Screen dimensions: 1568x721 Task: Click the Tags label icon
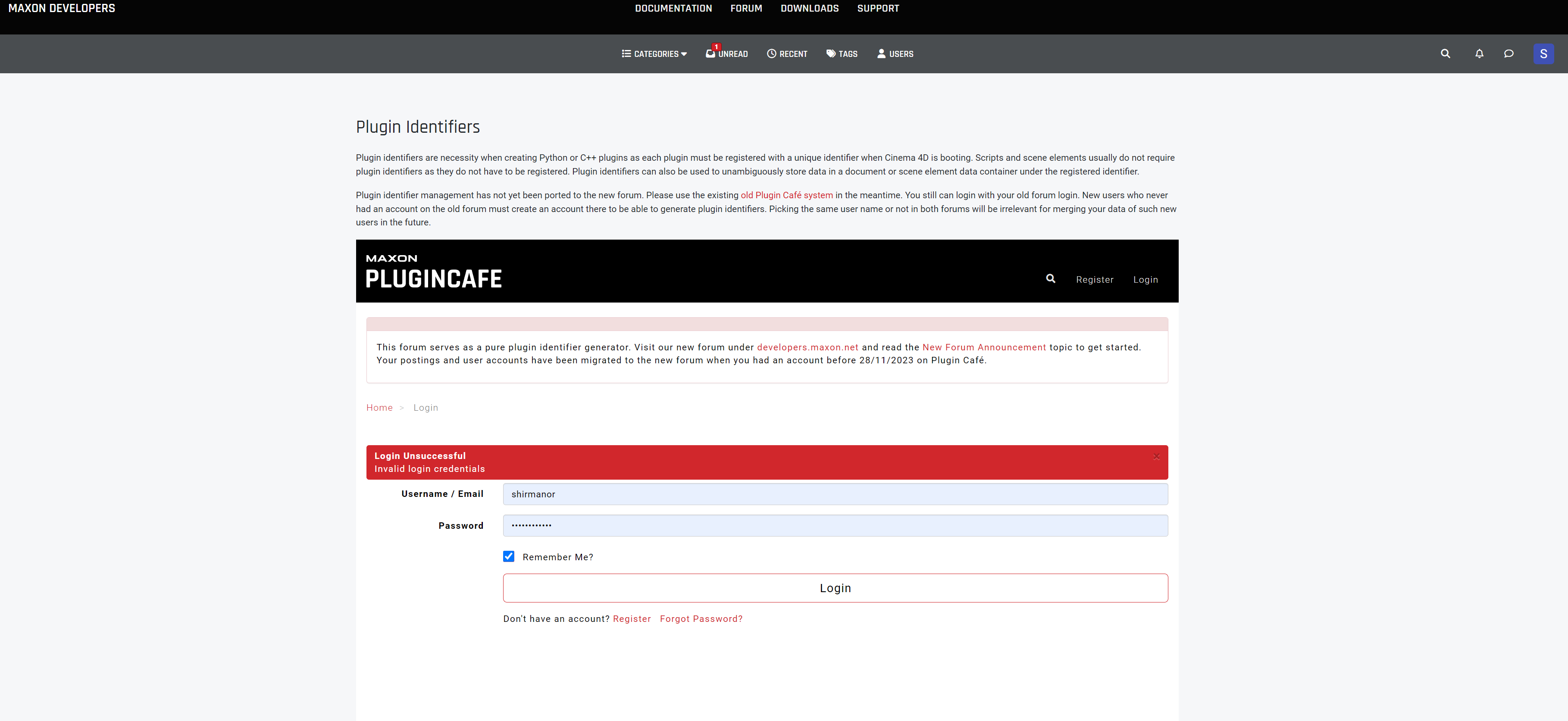click(831, 53)
